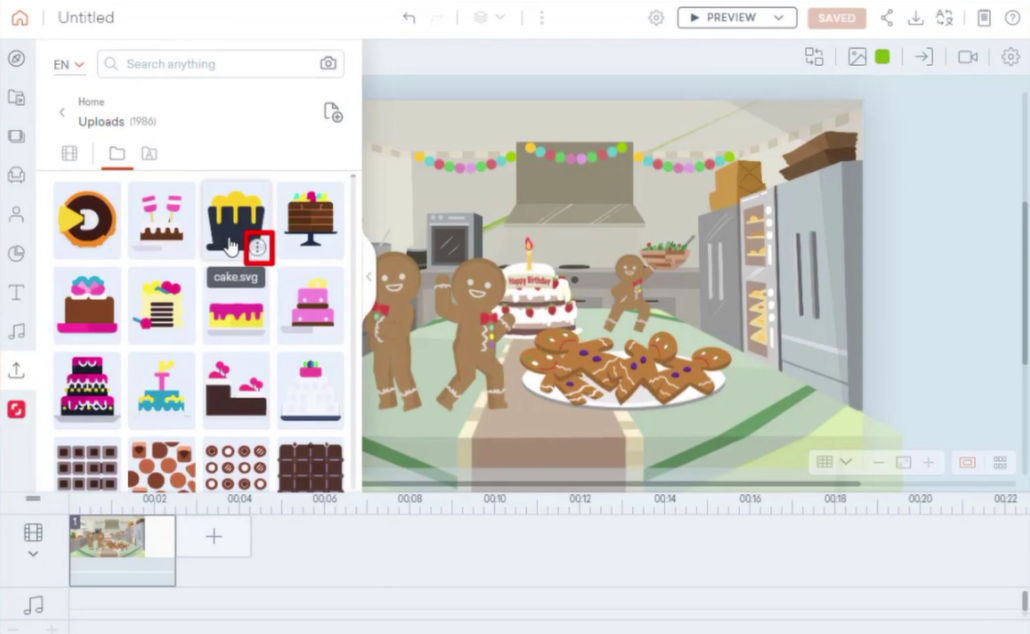The height and width of the screenshot is (634, 1030).
Task: Click the Home icon in top-left corner
Action: 19,18
